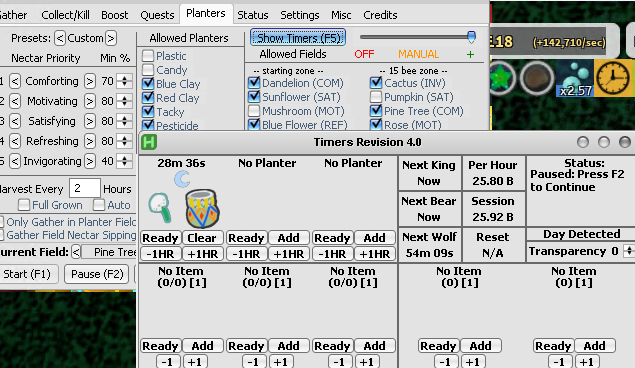Click the green H icon in Timers window
The image size is (635, 368).
pos(149,142)
